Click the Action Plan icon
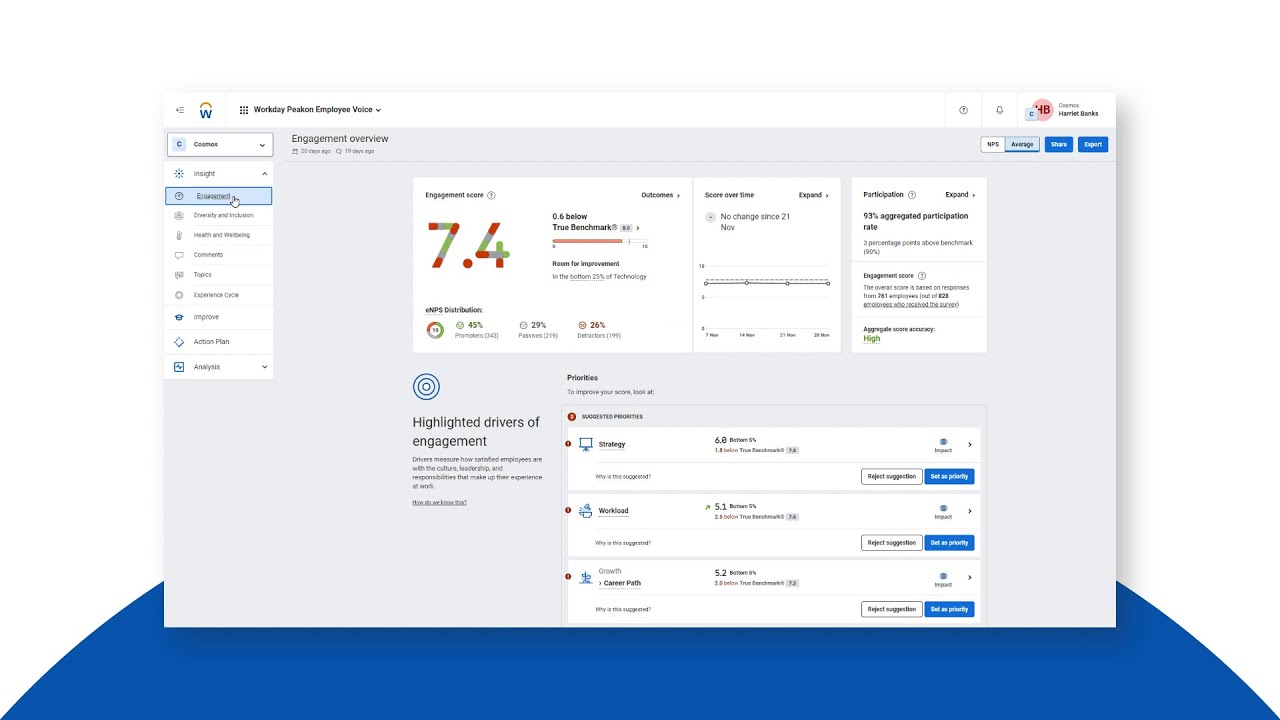The width and height of the screenshot is (1280, 720). pyautogui.click(x=179, y=342)
